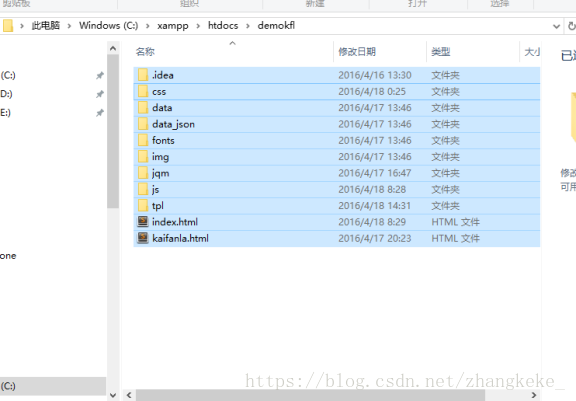Image resolution: width=576 pixels, height=401 pixels.
Task: Click navigation pane scroll down arrow
Action: click(x=113, y=395)
